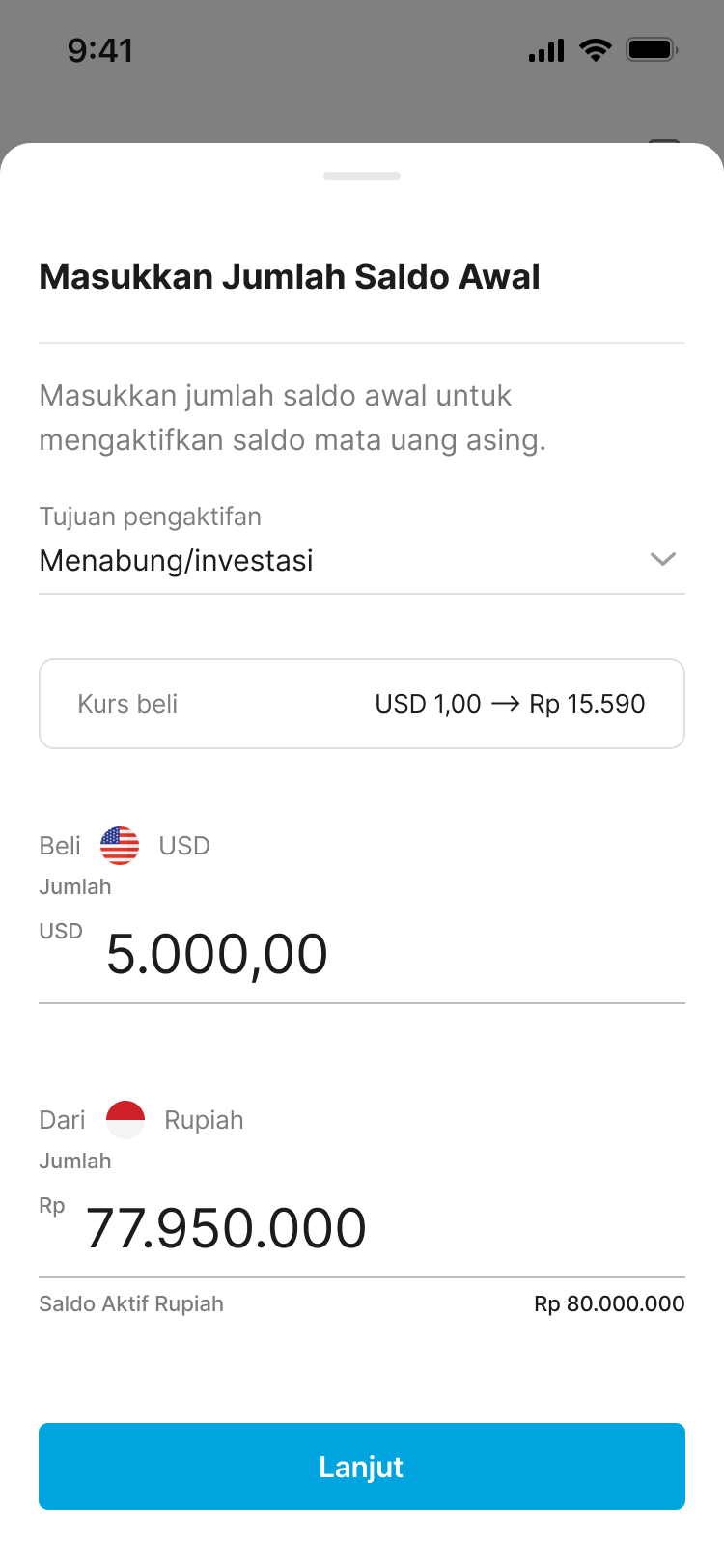The width and height of the screenshot is (724, 1568).
Task: Tap the 9:41 clock in status bar
Action: [x=100, y=50]
